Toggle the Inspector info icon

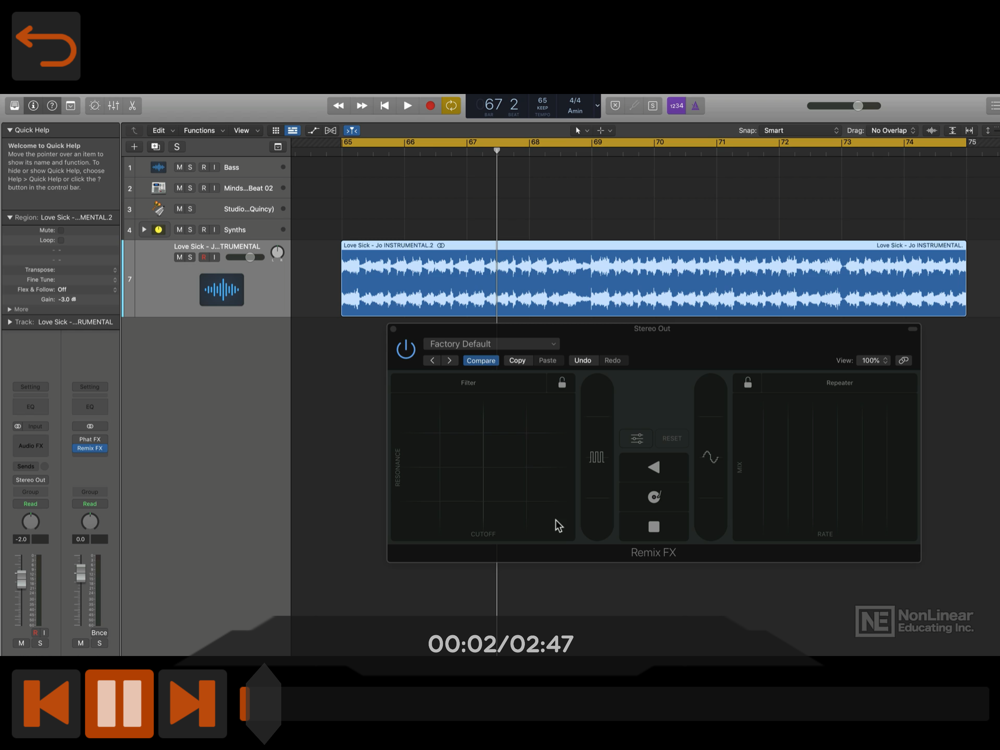point(33,105)
